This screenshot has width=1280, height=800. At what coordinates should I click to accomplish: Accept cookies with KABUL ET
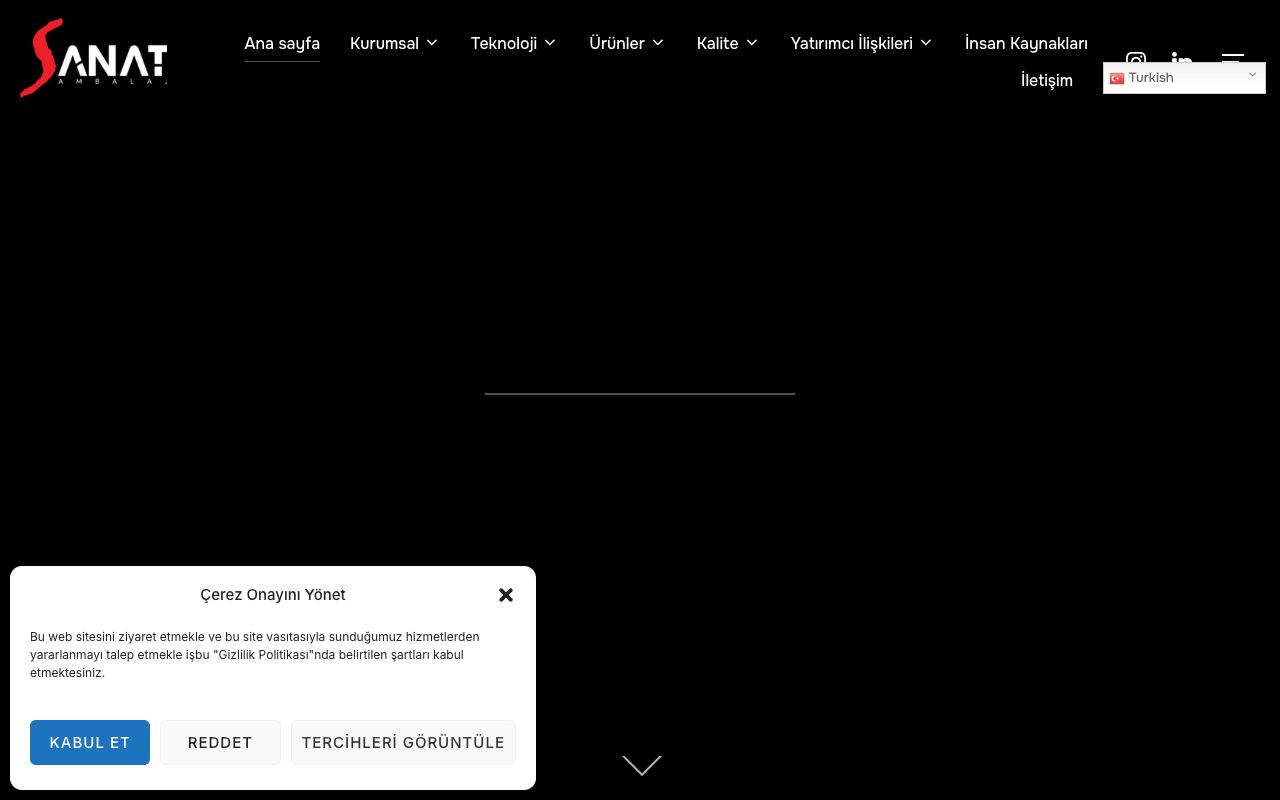[90, 742]
